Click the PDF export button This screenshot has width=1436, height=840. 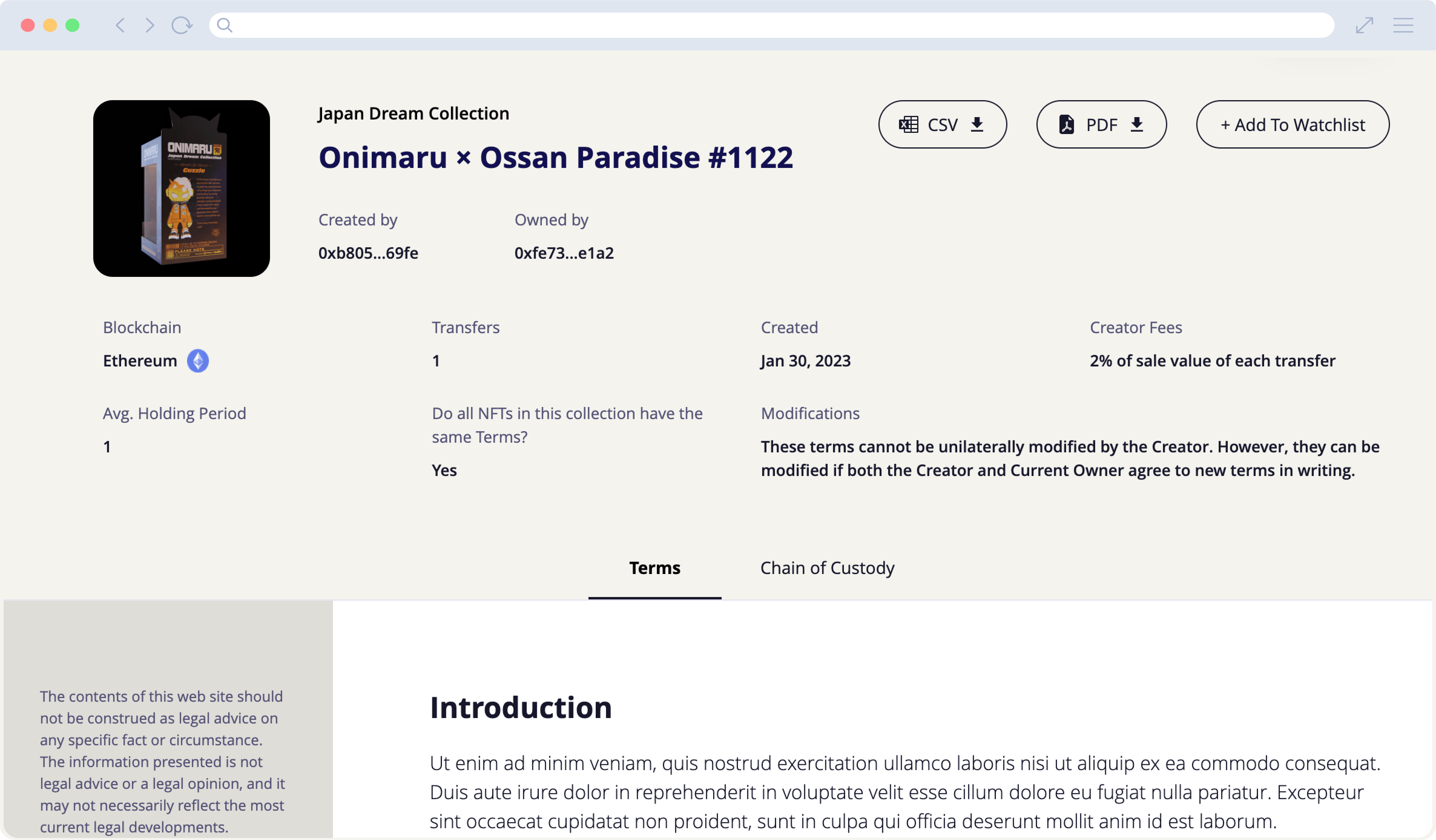(x=1101, y=124)
